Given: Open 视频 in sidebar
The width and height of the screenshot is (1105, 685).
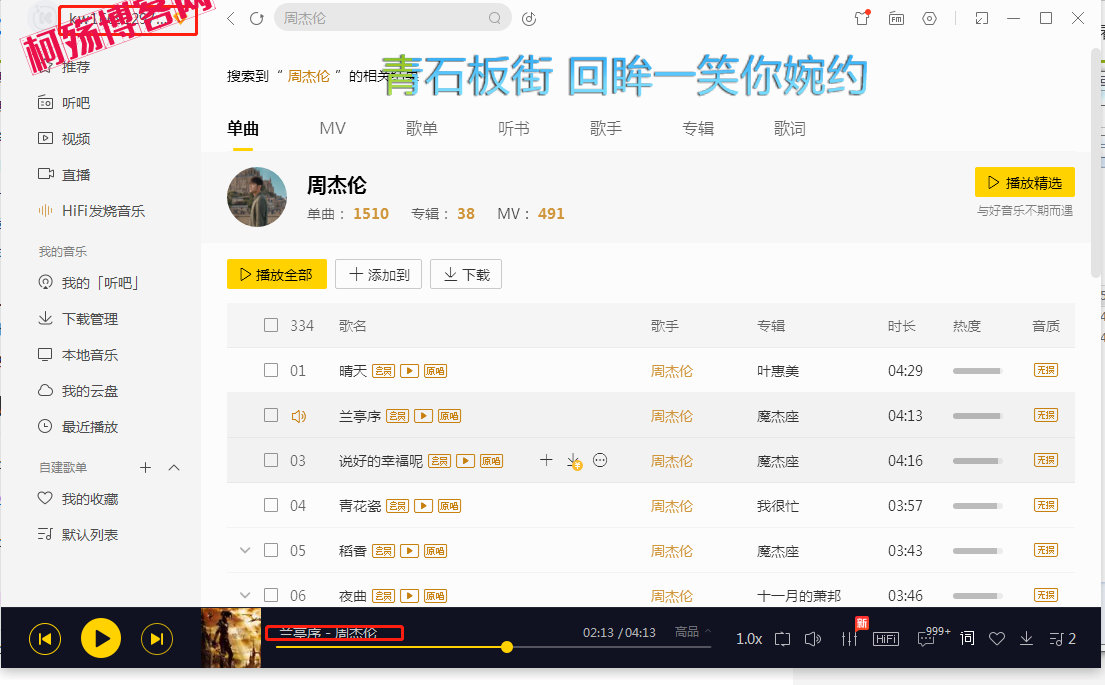Looking at the screenshot, I should coord(64,139).
